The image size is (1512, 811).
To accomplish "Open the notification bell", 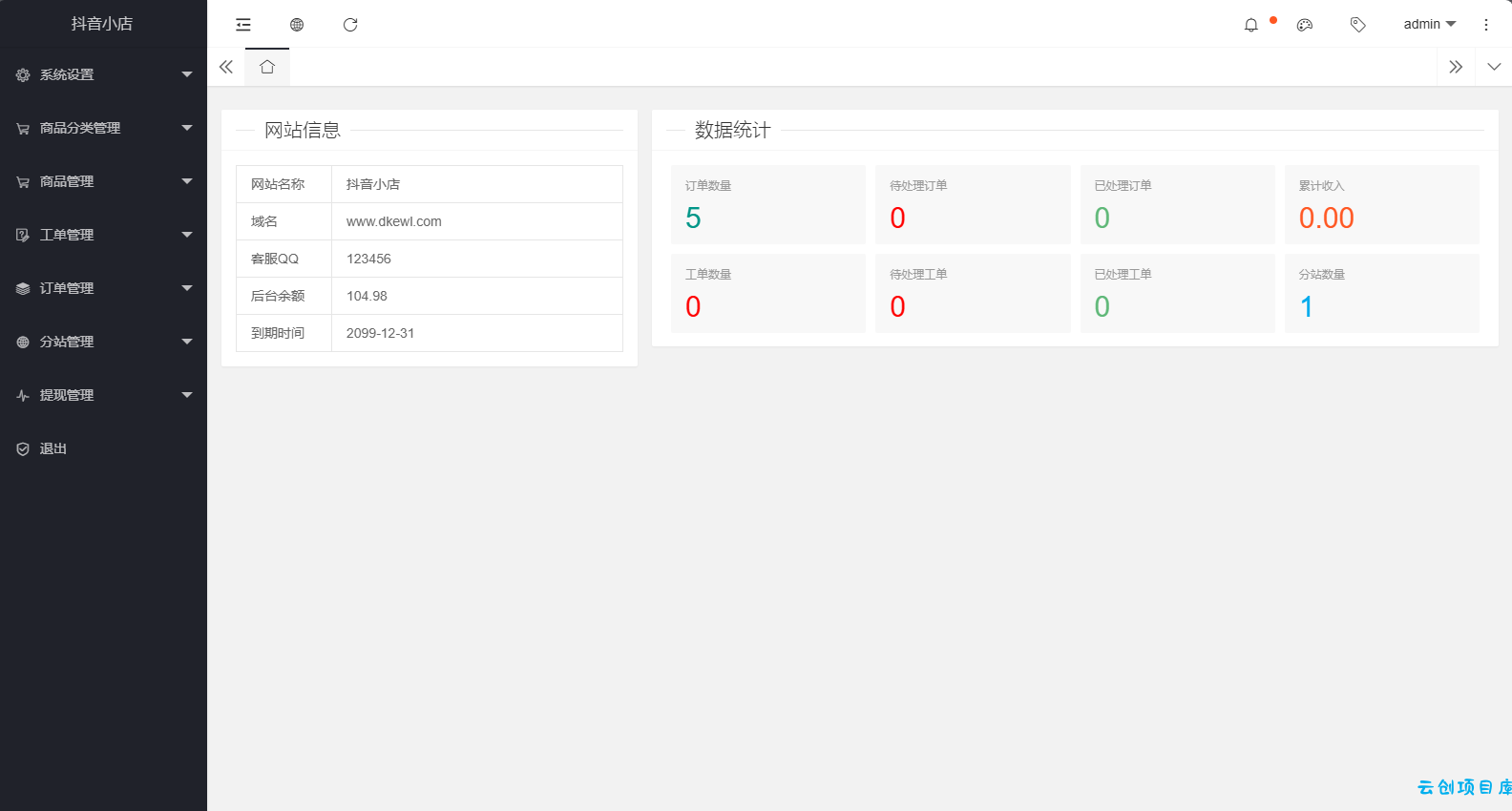I will [x=1251, y=25].
